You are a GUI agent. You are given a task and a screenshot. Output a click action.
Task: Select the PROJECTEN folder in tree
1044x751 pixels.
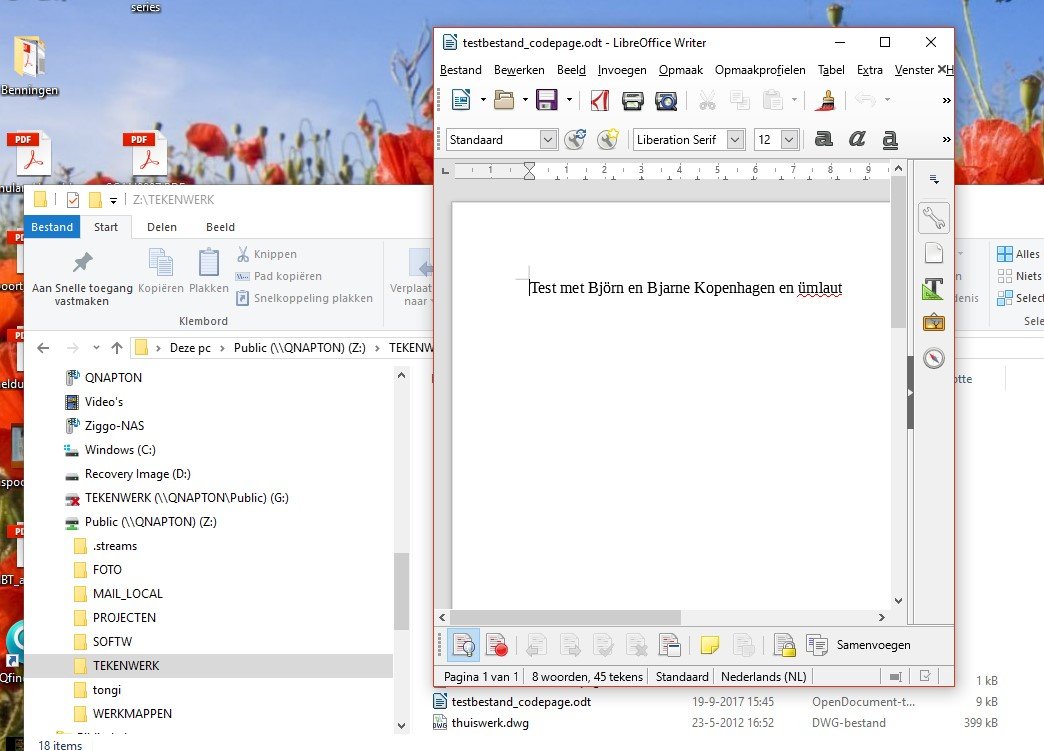[124, 618]
